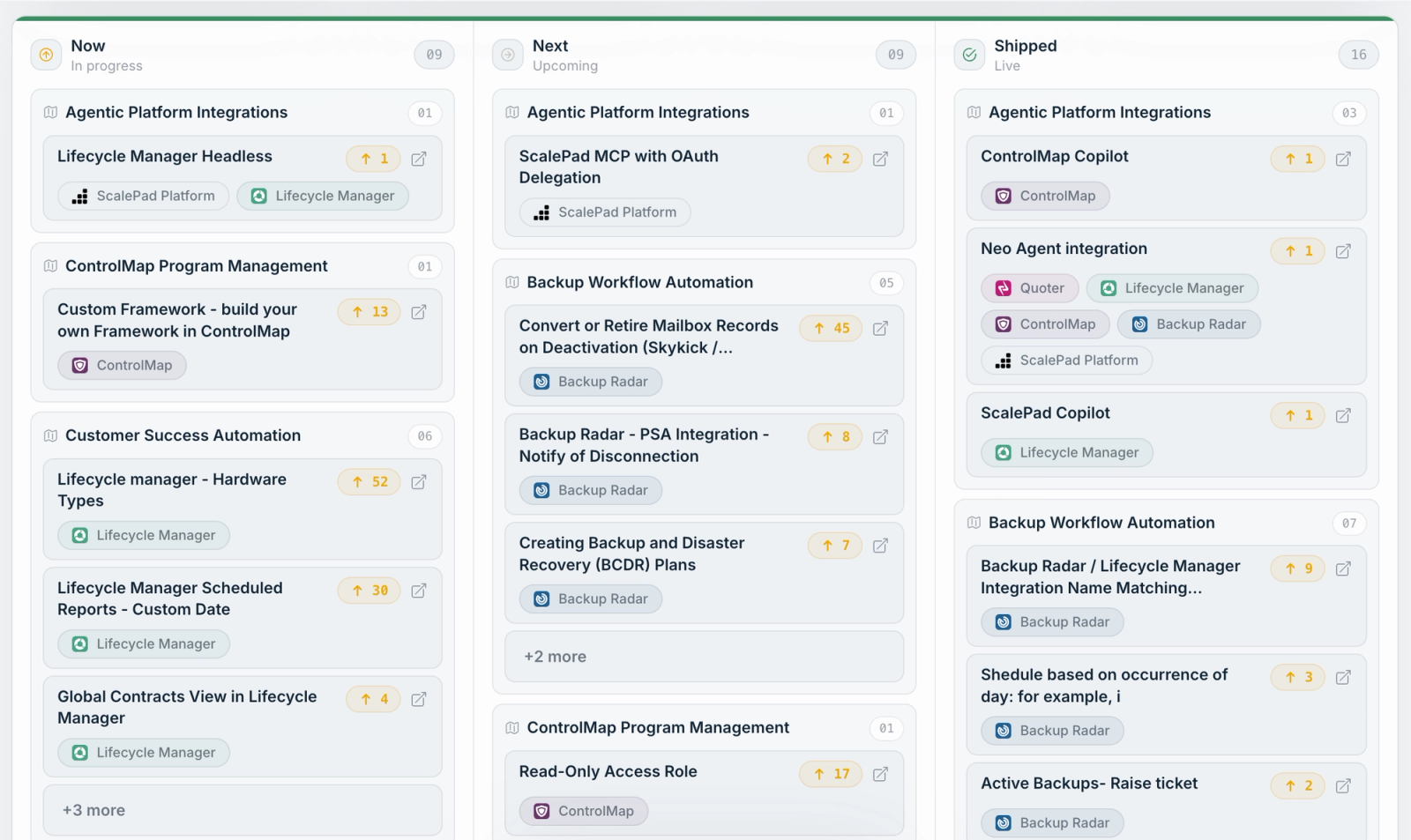The height and width of the screenshot is (840, 1411).
Task: Select Backup Radar tag on Convert or Retire card
Action: 591,382
